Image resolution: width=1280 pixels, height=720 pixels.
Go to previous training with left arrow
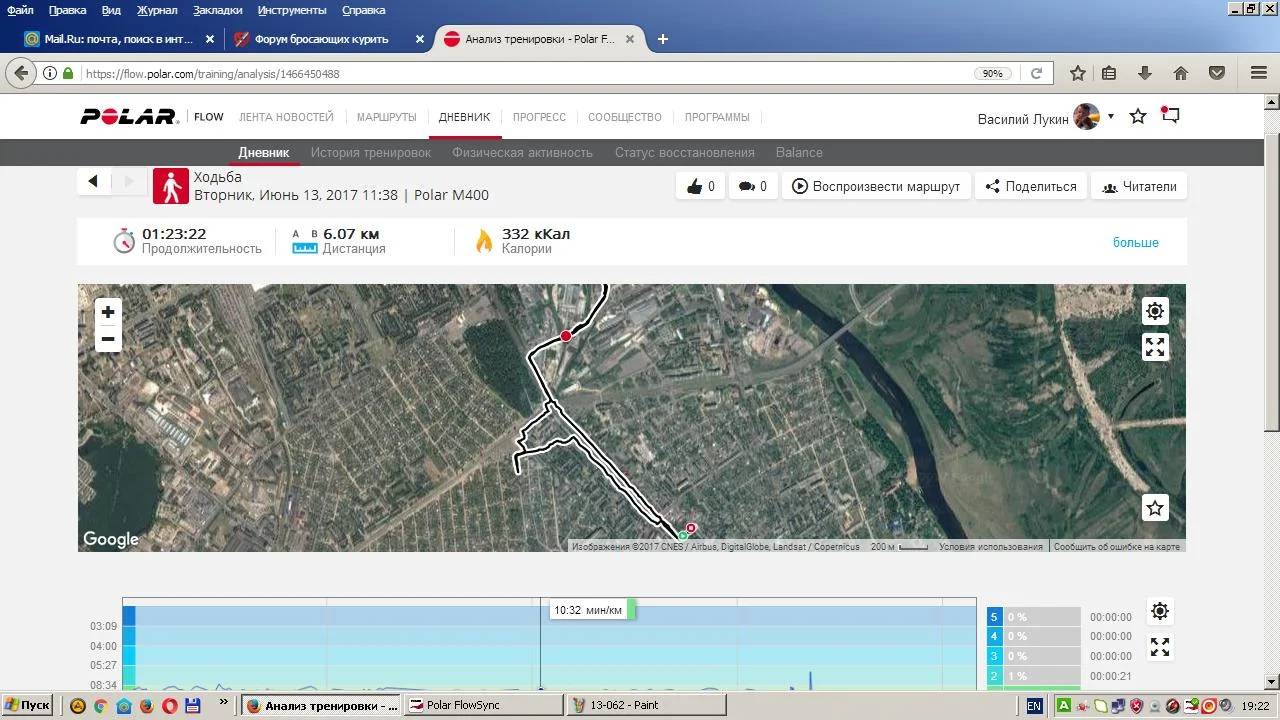tap(93, 181)
